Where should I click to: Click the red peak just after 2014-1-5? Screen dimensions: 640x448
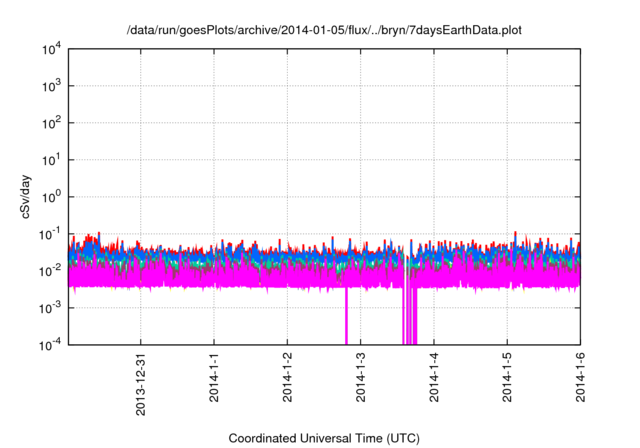tap(515, 236)
